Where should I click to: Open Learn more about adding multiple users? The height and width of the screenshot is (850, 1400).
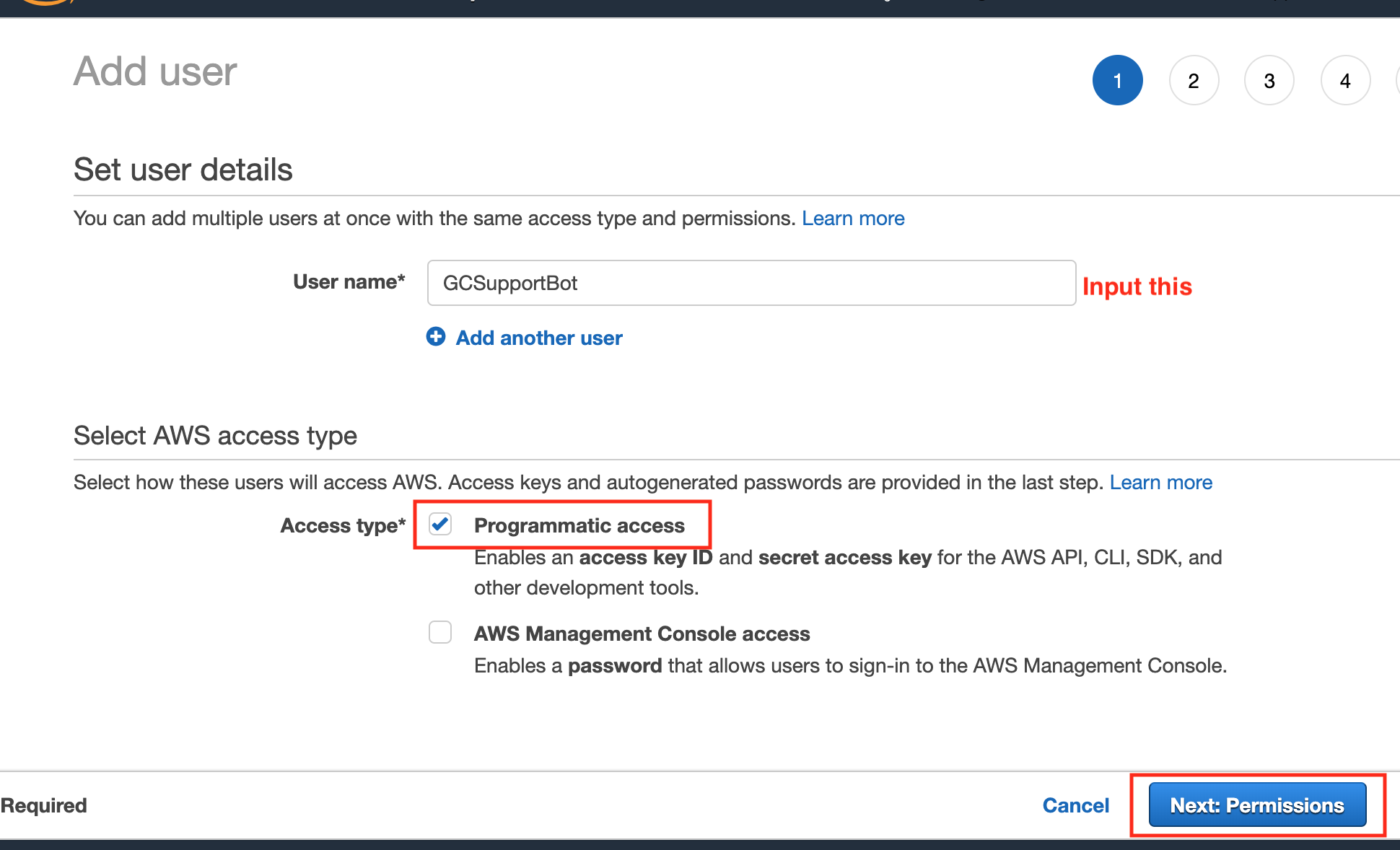853,219
